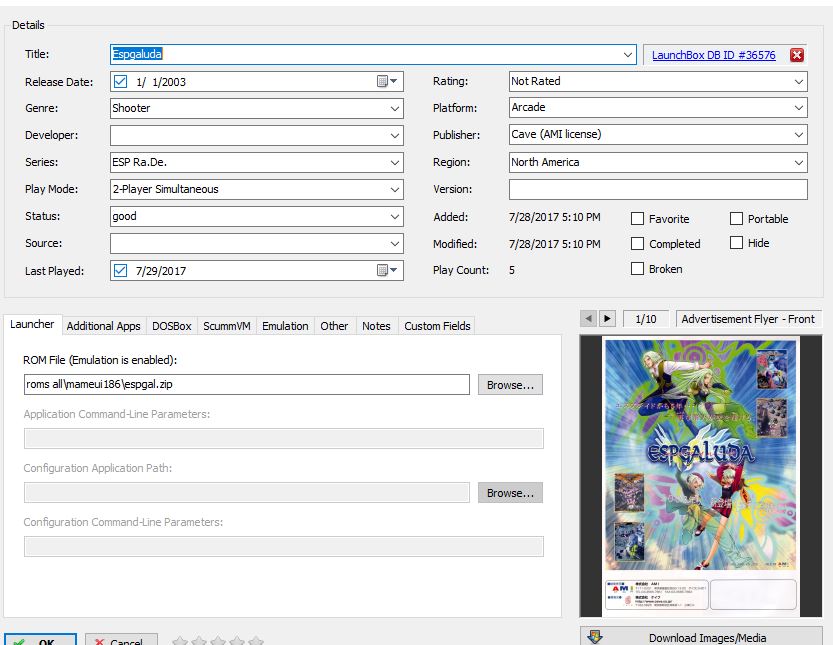Image resolution: width=833 pixels, height=645 pixels.
Task: Set rating with the fifth star
Action: tap(256, 641)
